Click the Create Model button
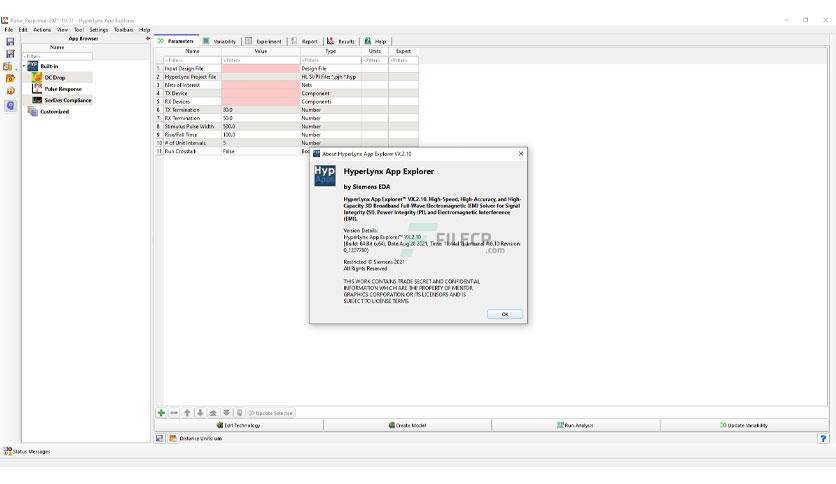 pos(407,425)
